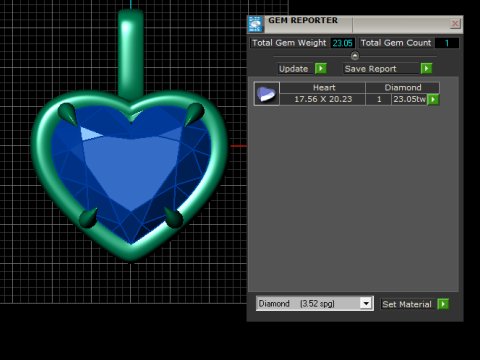Screen dimensions: 480x360
Task: Click the green arrow next to Update
Action: [x=321, y=69]
